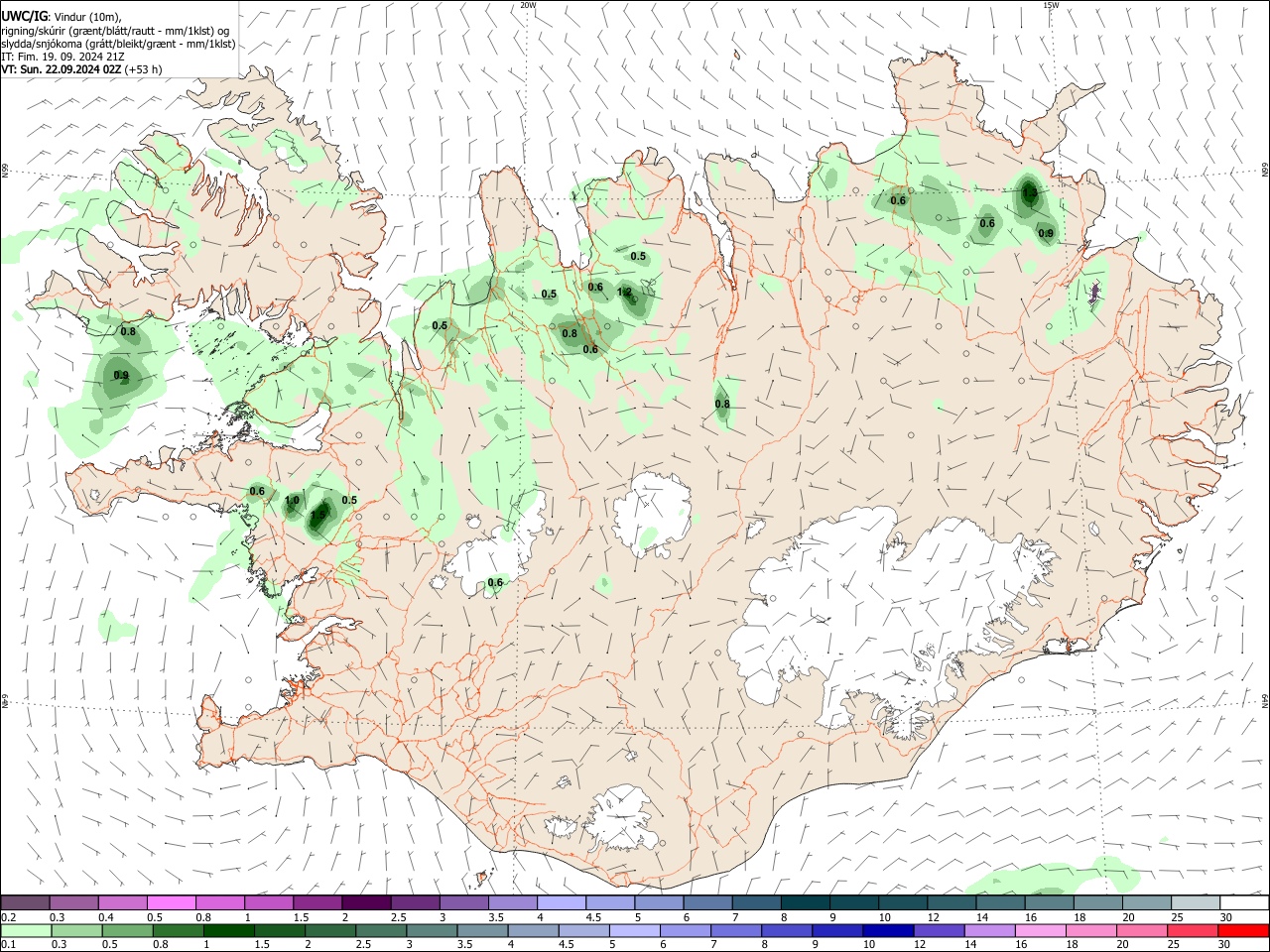This screenshot has width=1270, height=952.
Task: Click the '15W' longitude label
Action: tap(1051, 5)
